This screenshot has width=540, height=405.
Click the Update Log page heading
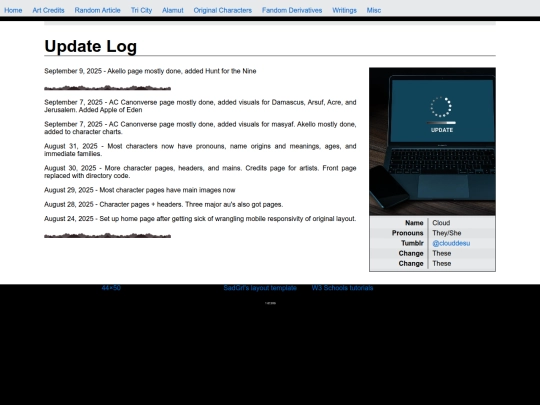coord(91,46)
